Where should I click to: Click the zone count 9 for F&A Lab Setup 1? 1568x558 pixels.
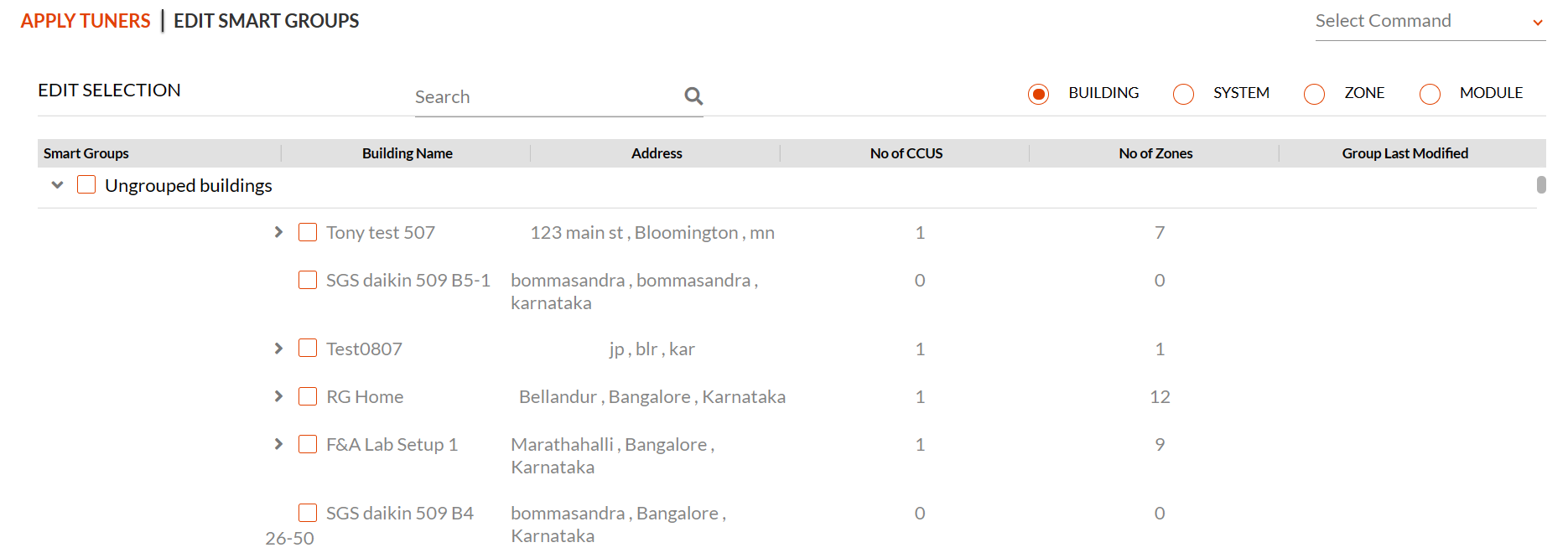pos(1160,445)
